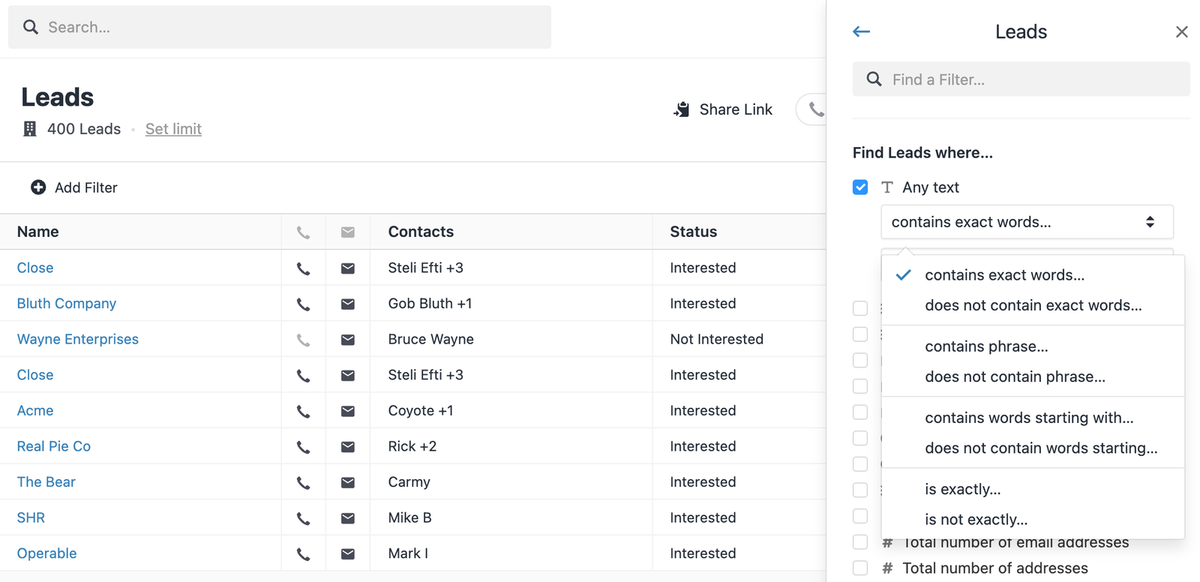Open the Bluth Company lead
This screenshot has height=582, width=1200.
67,304
